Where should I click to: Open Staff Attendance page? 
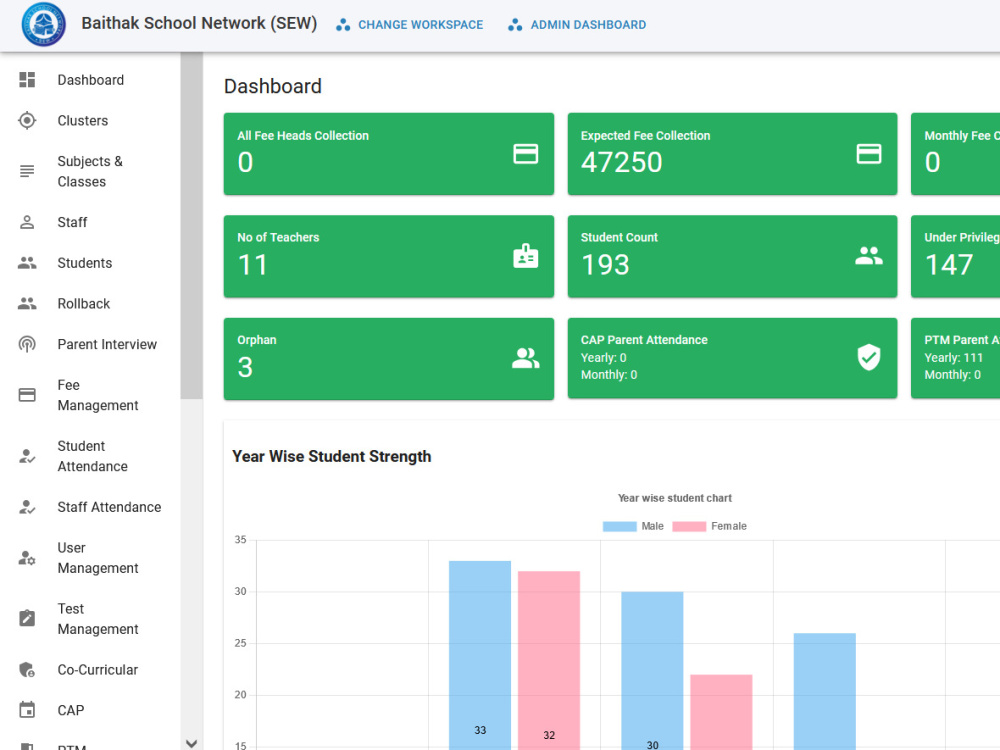91,507
